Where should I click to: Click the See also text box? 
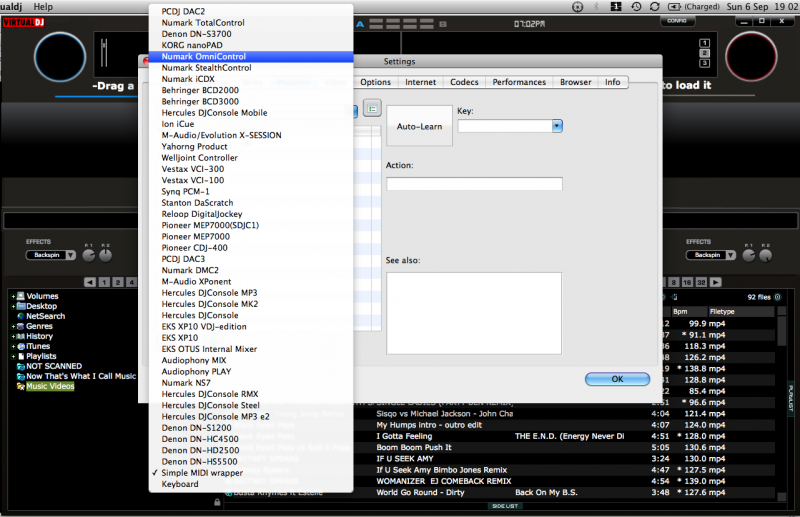[x=474, y=313]
